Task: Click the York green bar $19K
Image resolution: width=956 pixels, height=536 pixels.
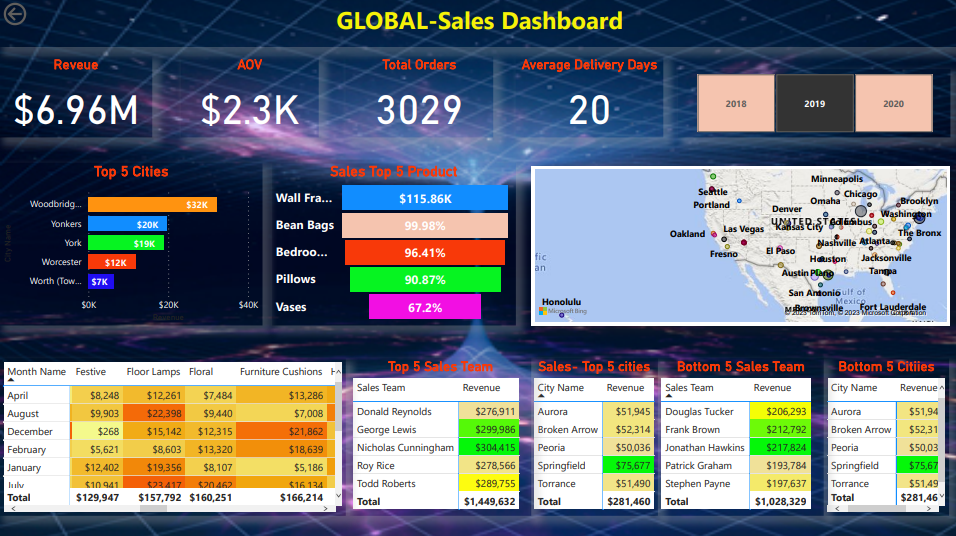Action: pos(126,243)
